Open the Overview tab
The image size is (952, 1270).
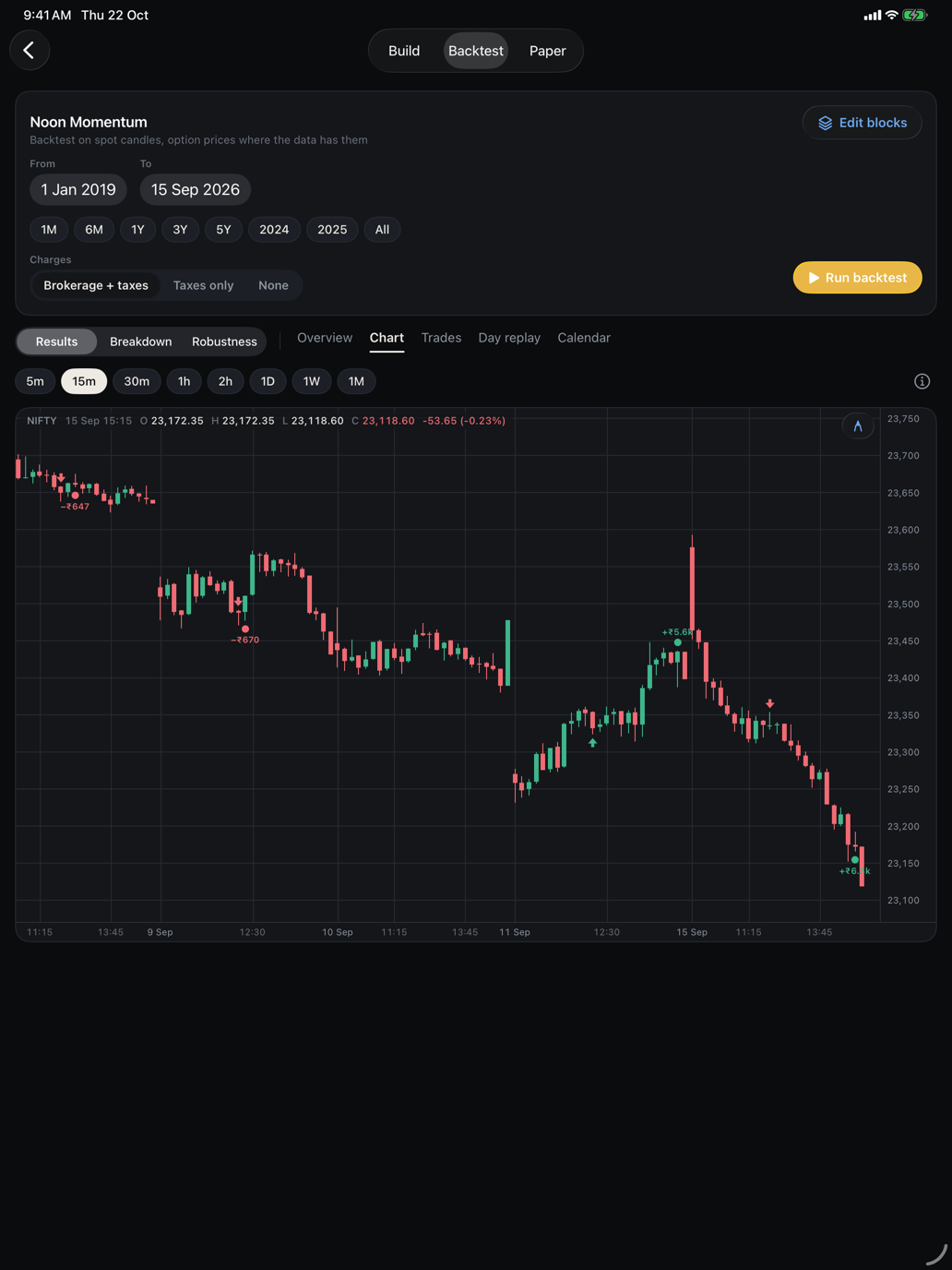pos(325,338)
